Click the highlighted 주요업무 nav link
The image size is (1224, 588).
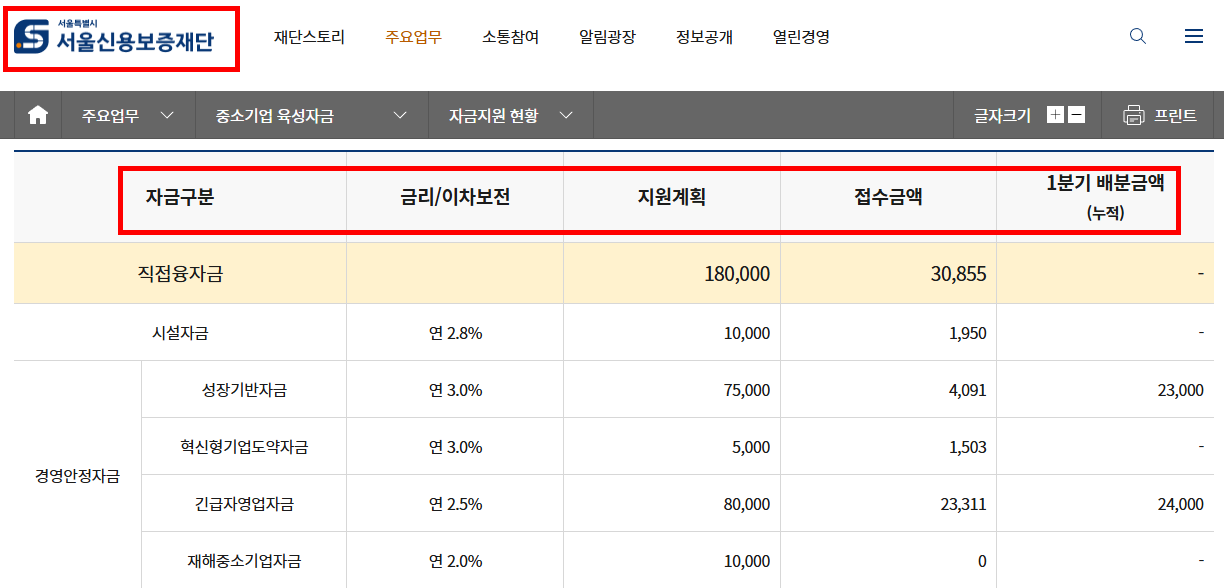[413, 36]
